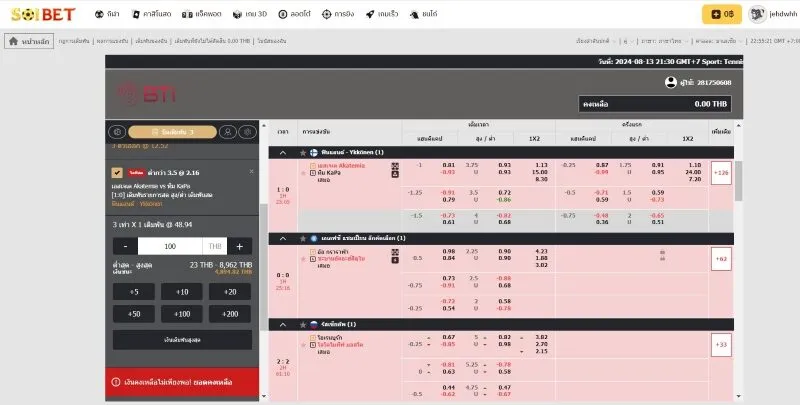Click the yellow 0$ balance deposit button
The image size is (800, 405).
722,14
